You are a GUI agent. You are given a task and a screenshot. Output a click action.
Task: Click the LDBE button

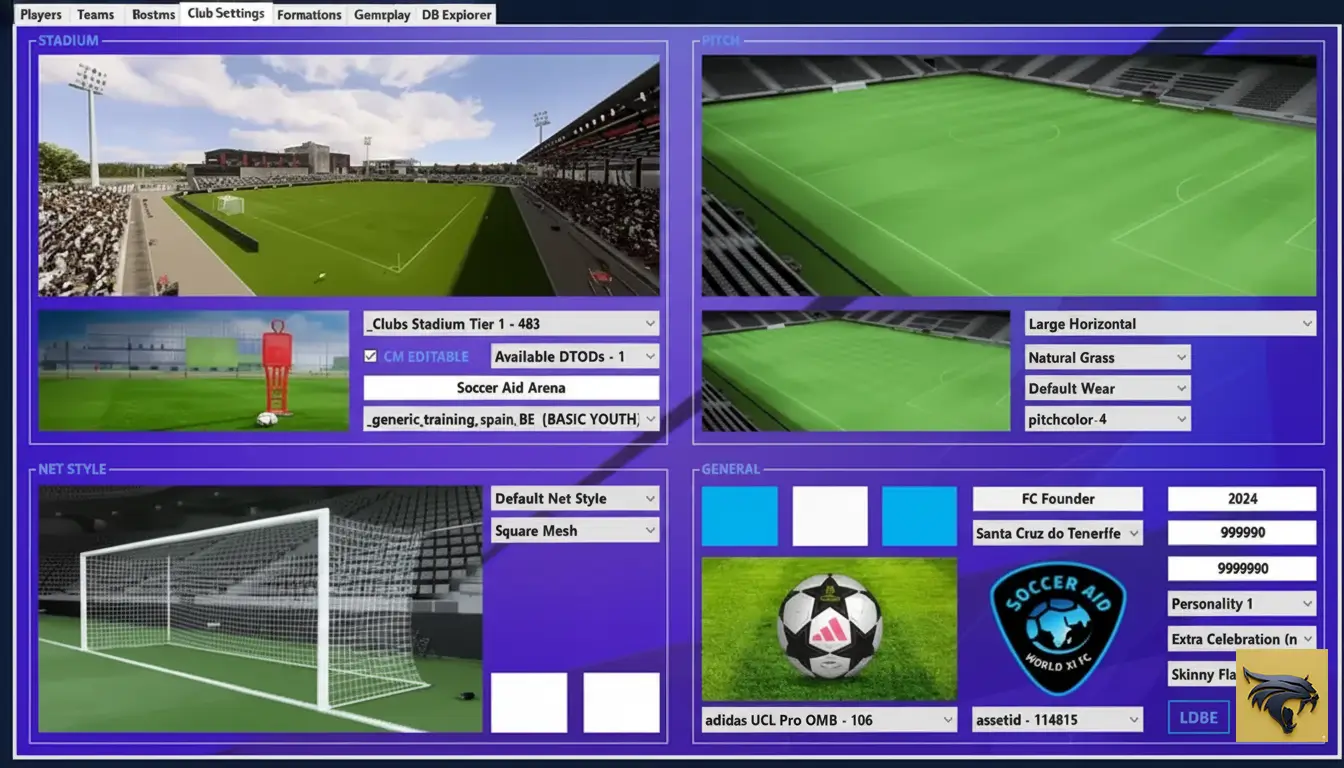pos(1198,718)
